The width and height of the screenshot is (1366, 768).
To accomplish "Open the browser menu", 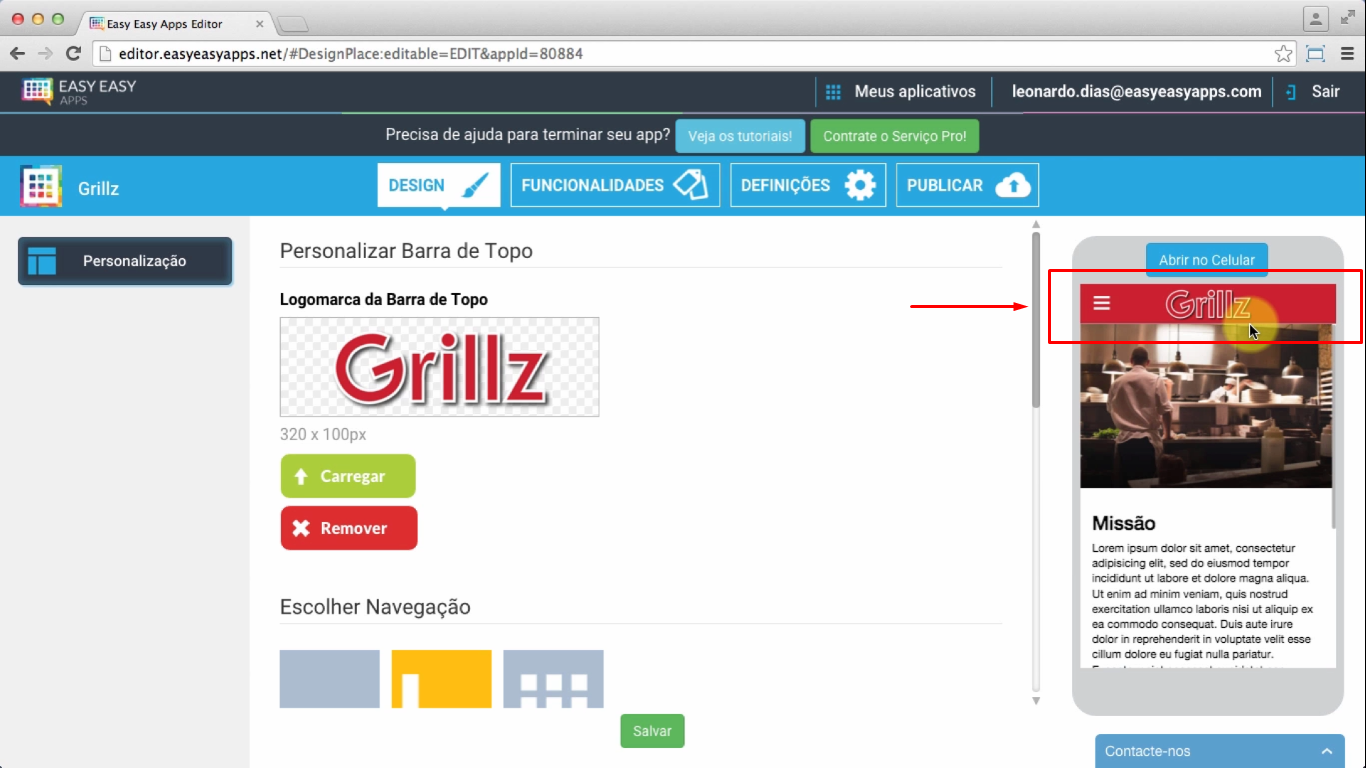I will click(1347, 53).
